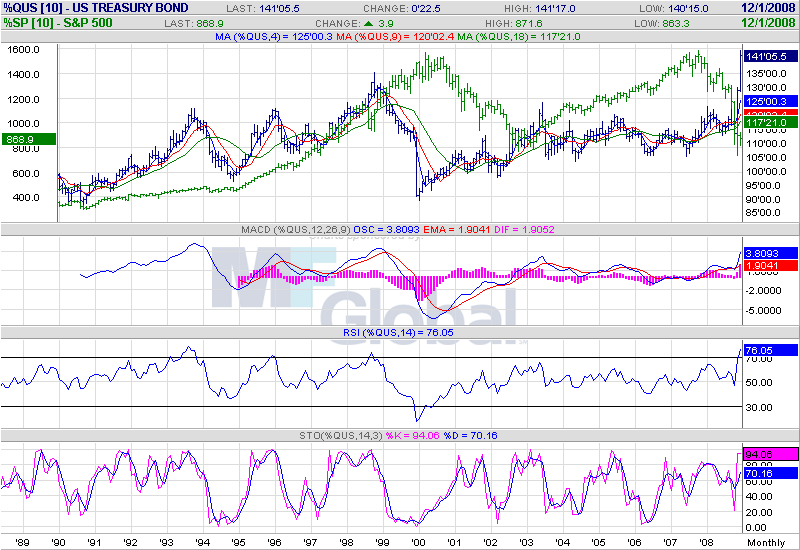Click the MA (%QUS,4) = 125'00.3 legend
Image resolution: width=800 pixels, height=550 pixels.
pyautogui.click(x=274, y=37)
